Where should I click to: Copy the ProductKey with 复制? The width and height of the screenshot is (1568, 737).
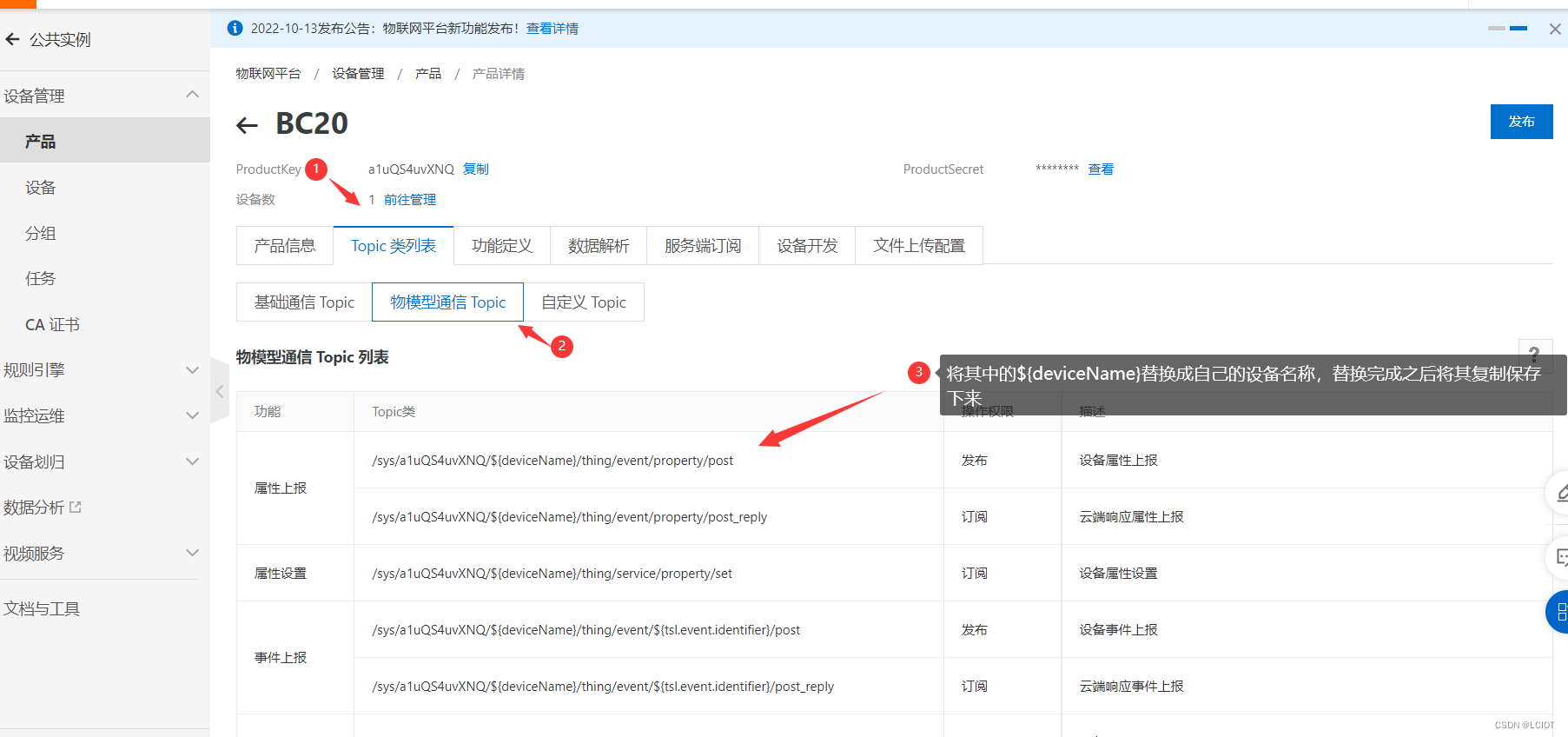pyautogui.click(x=476, y=169)
